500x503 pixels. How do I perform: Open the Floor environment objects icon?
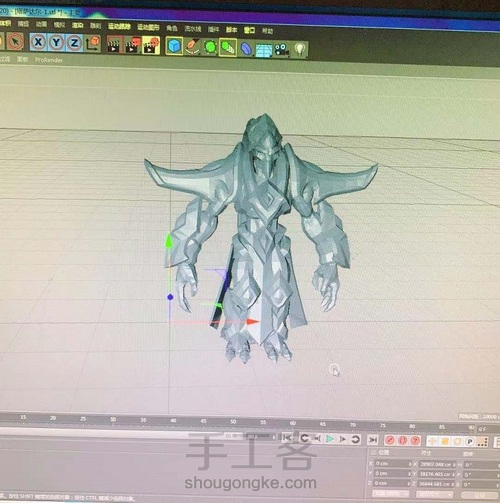264,50
